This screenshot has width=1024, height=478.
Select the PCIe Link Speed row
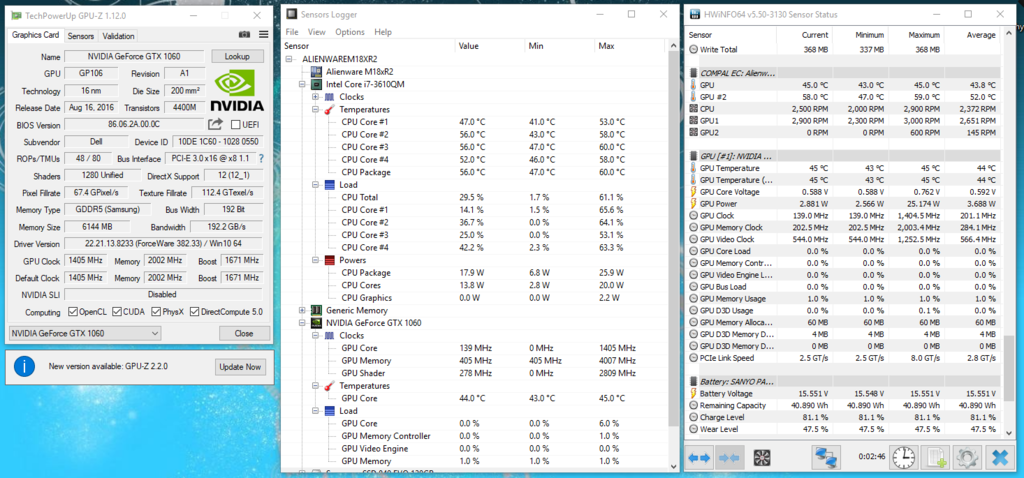pos(844,358)
